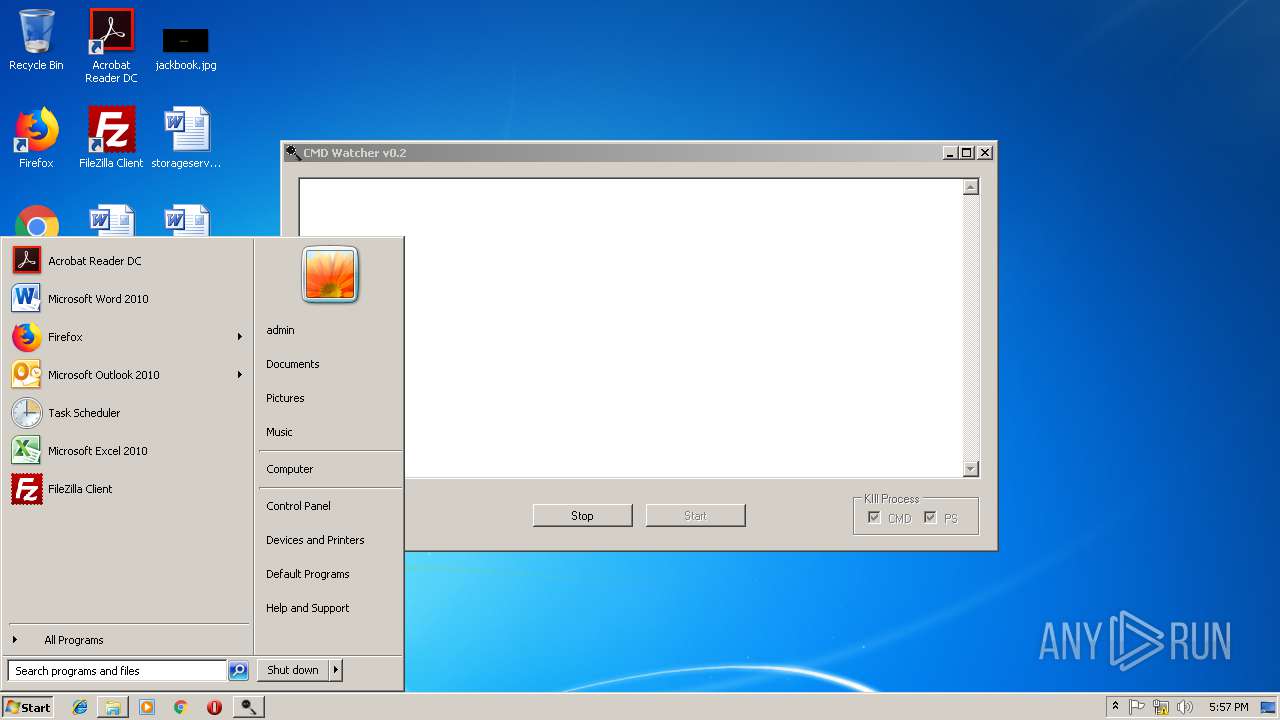Launch Microsoft Word 2010 from Start menu

click(x=128, y=299)
